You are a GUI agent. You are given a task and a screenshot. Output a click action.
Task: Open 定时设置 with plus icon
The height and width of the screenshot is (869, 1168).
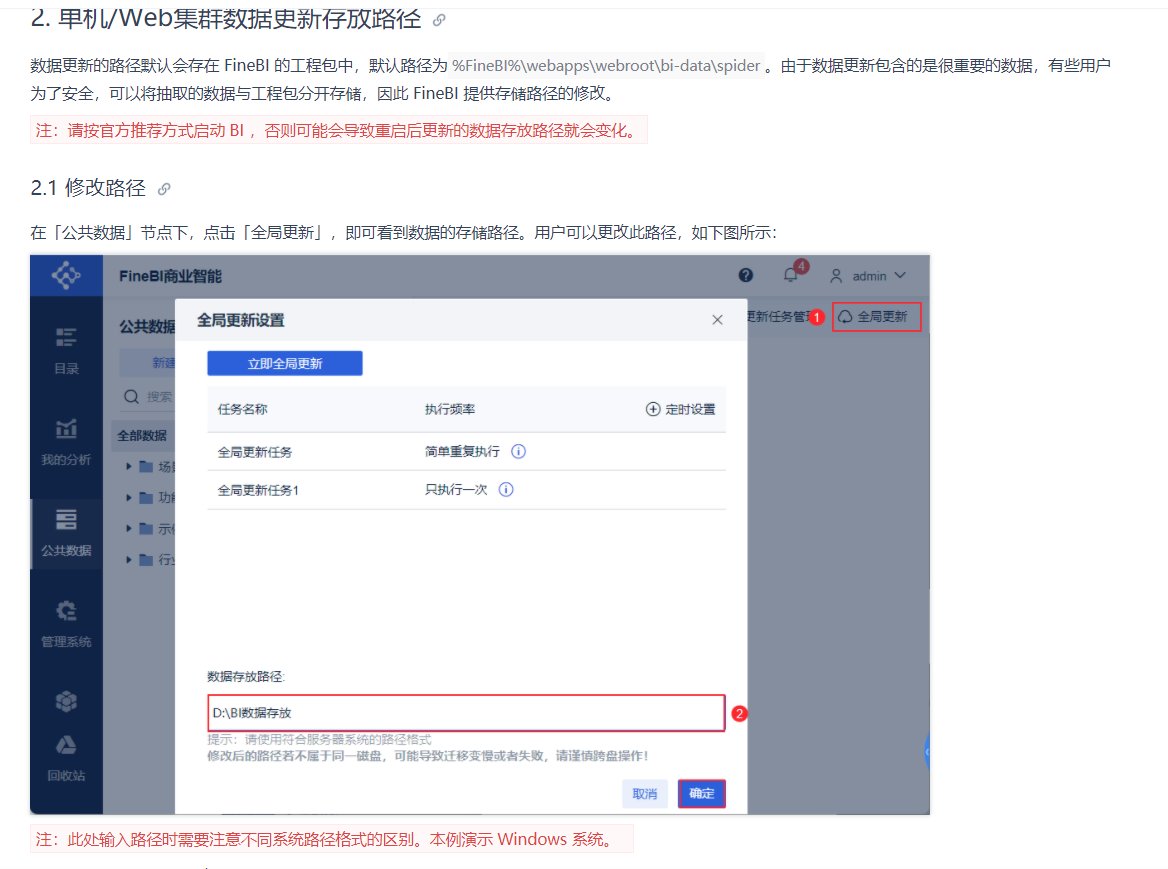[x=680, y=410]
